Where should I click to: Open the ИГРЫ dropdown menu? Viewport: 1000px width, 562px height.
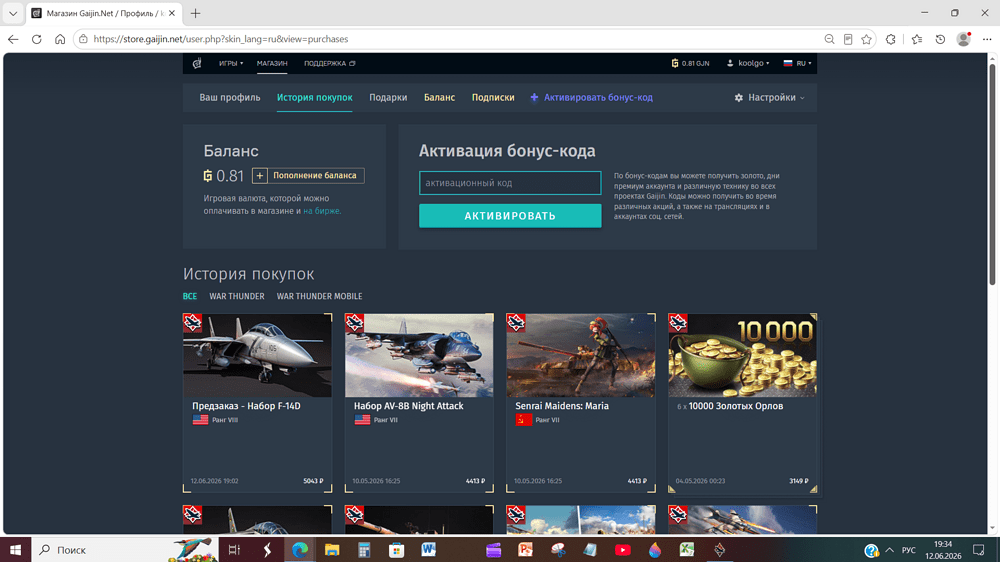click(x=231, y=63)
